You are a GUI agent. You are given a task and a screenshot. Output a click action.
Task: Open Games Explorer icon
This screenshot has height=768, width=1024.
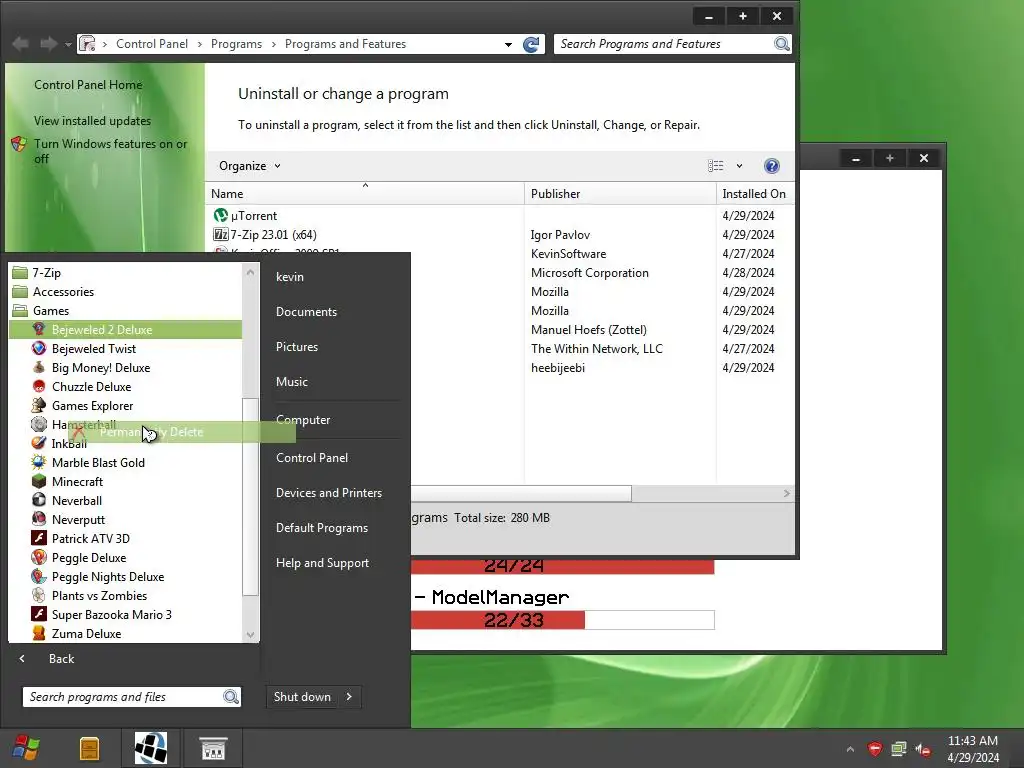tap(39, 406)
